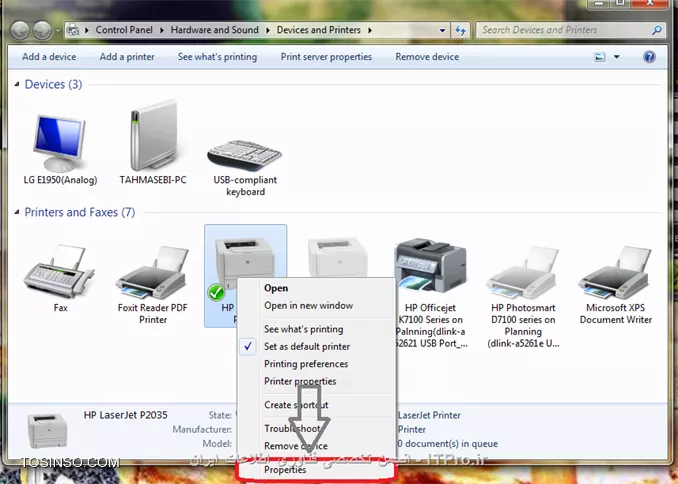Choose Troubleshoot from context menu
Screen dimensions: 678x484
(x=317, y=428)
